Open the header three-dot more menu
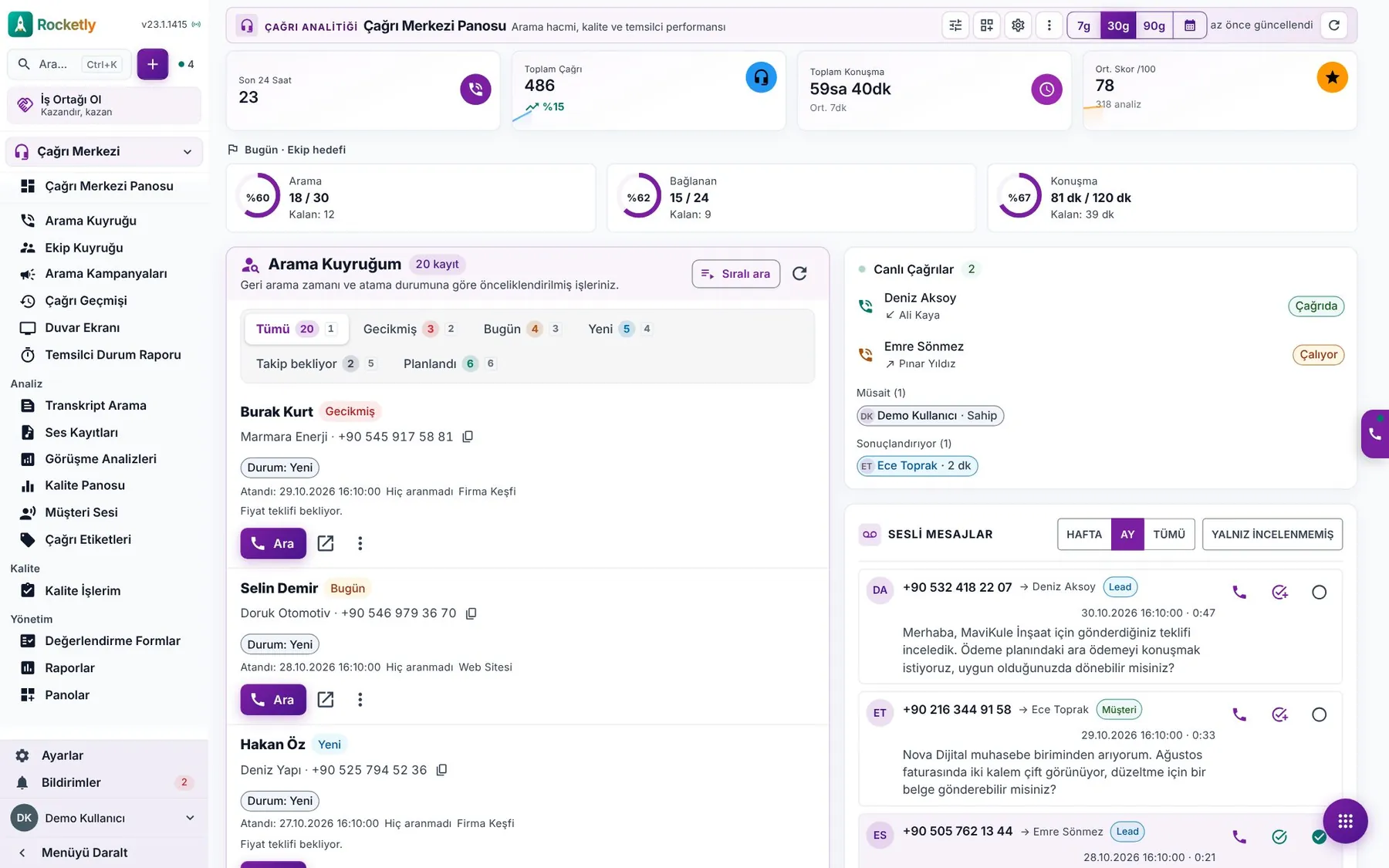The width and height of the screenshot is (1389, 868). 1049,25
